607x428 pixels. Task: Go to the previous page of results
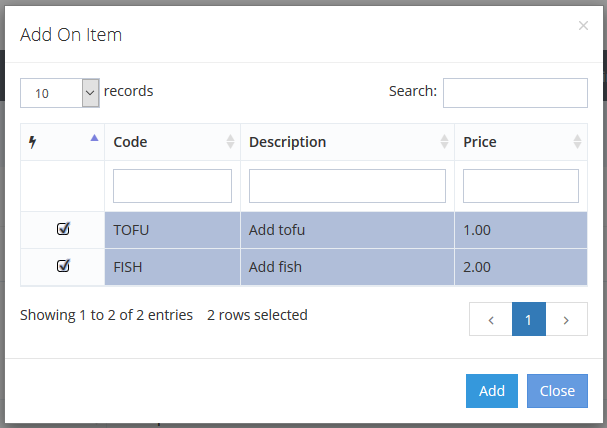click(x=490, y=320)
